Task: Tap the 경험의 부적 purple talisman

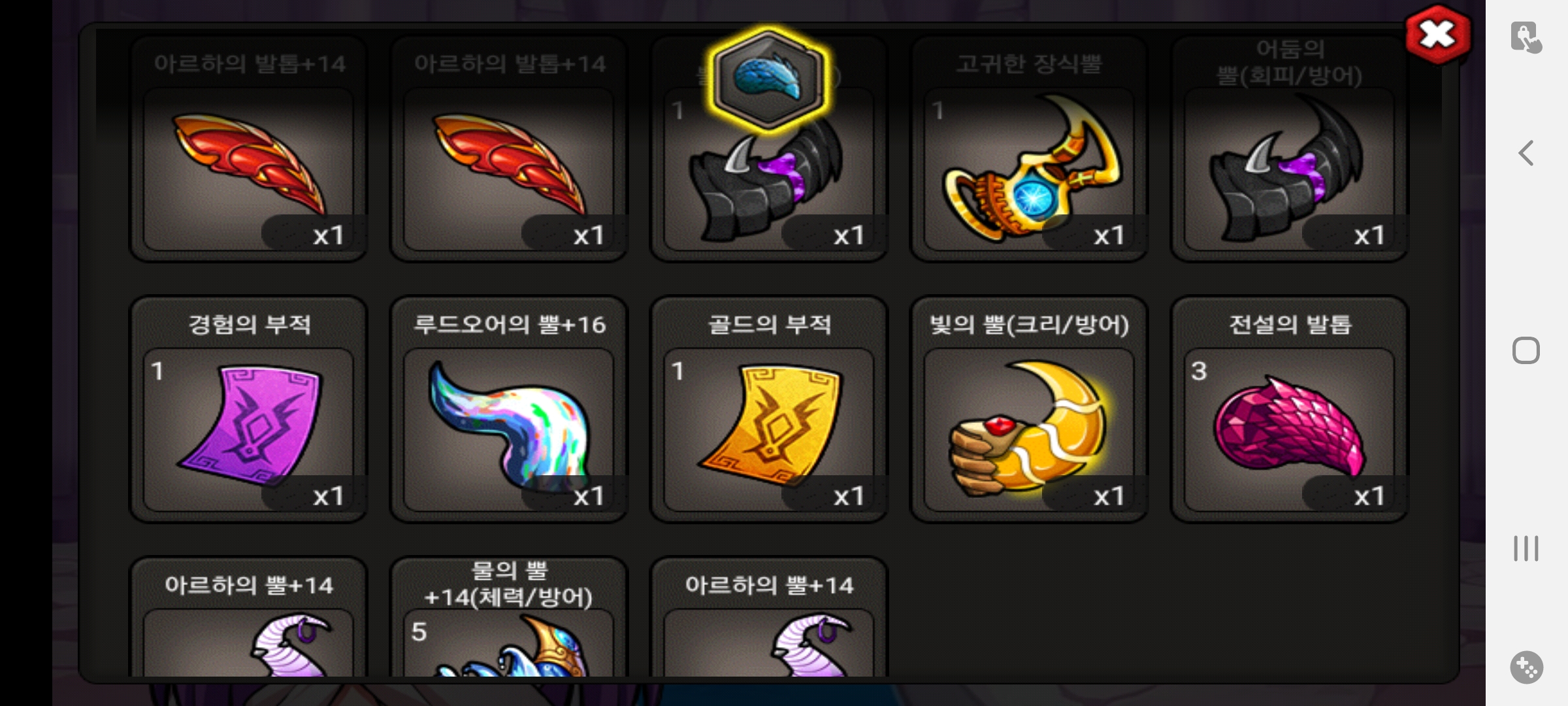Action: 249,409
